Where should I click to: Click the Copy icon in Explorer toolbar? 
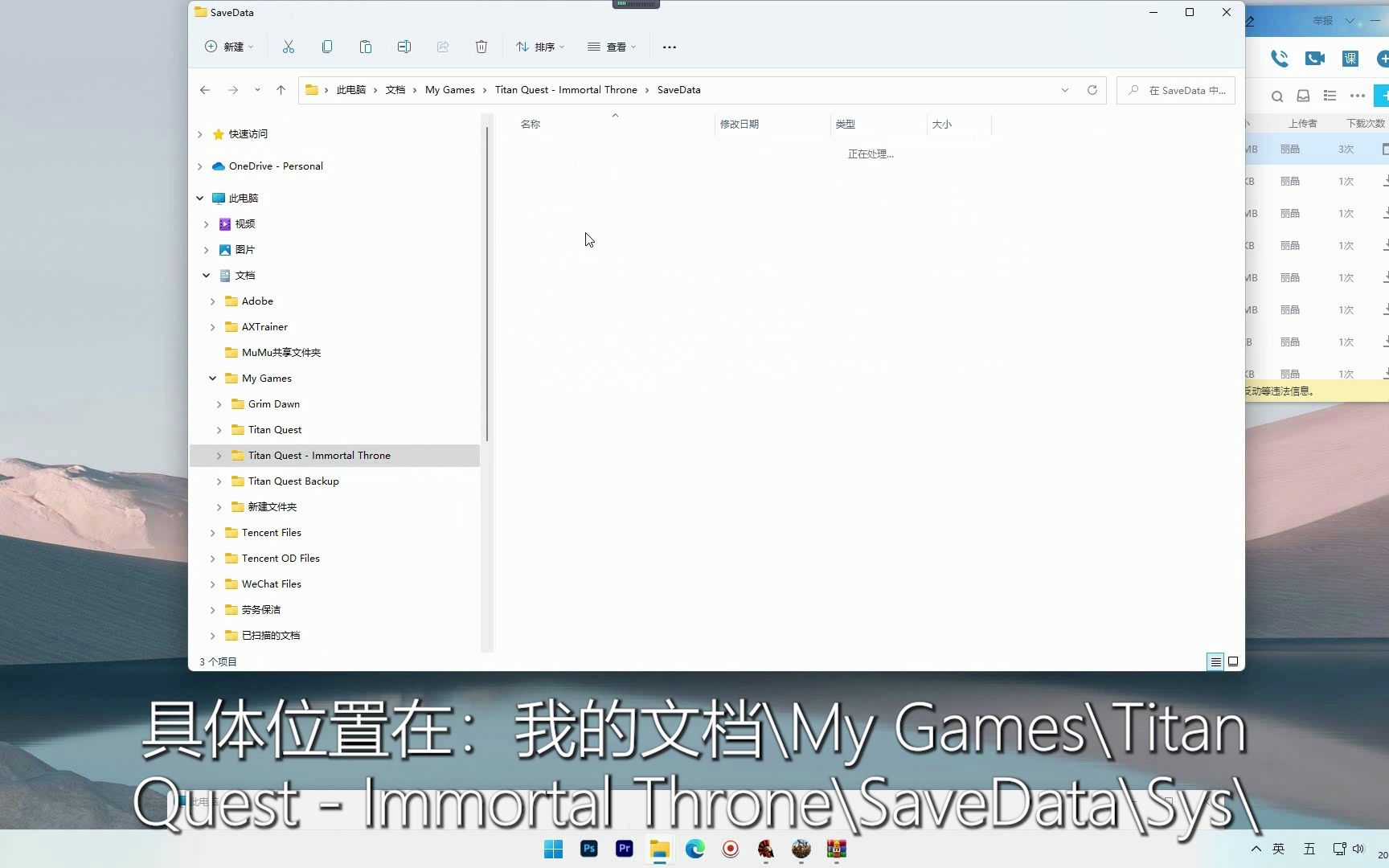[x=327, y=47]
